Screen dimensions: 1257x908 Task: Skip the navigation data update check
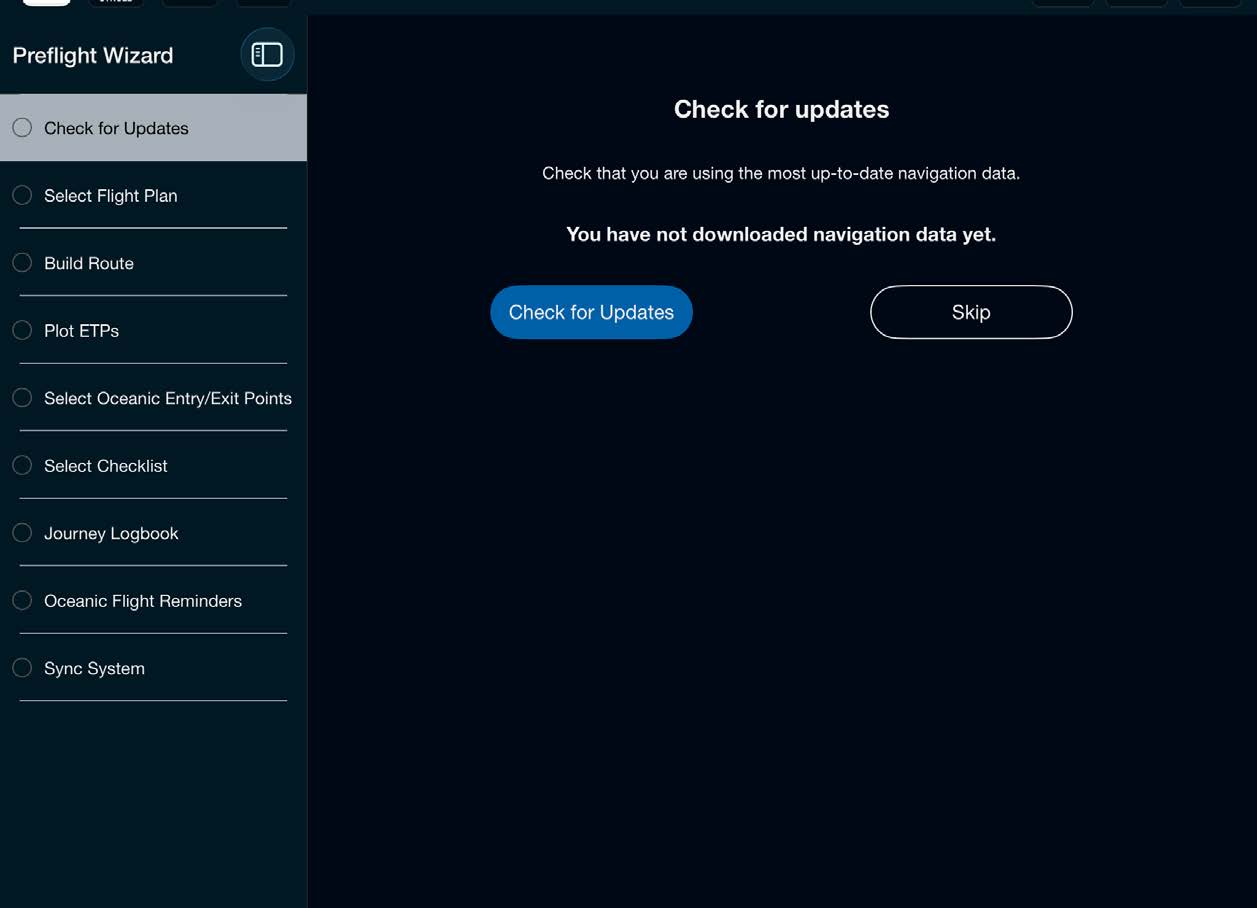coord(971,312)
